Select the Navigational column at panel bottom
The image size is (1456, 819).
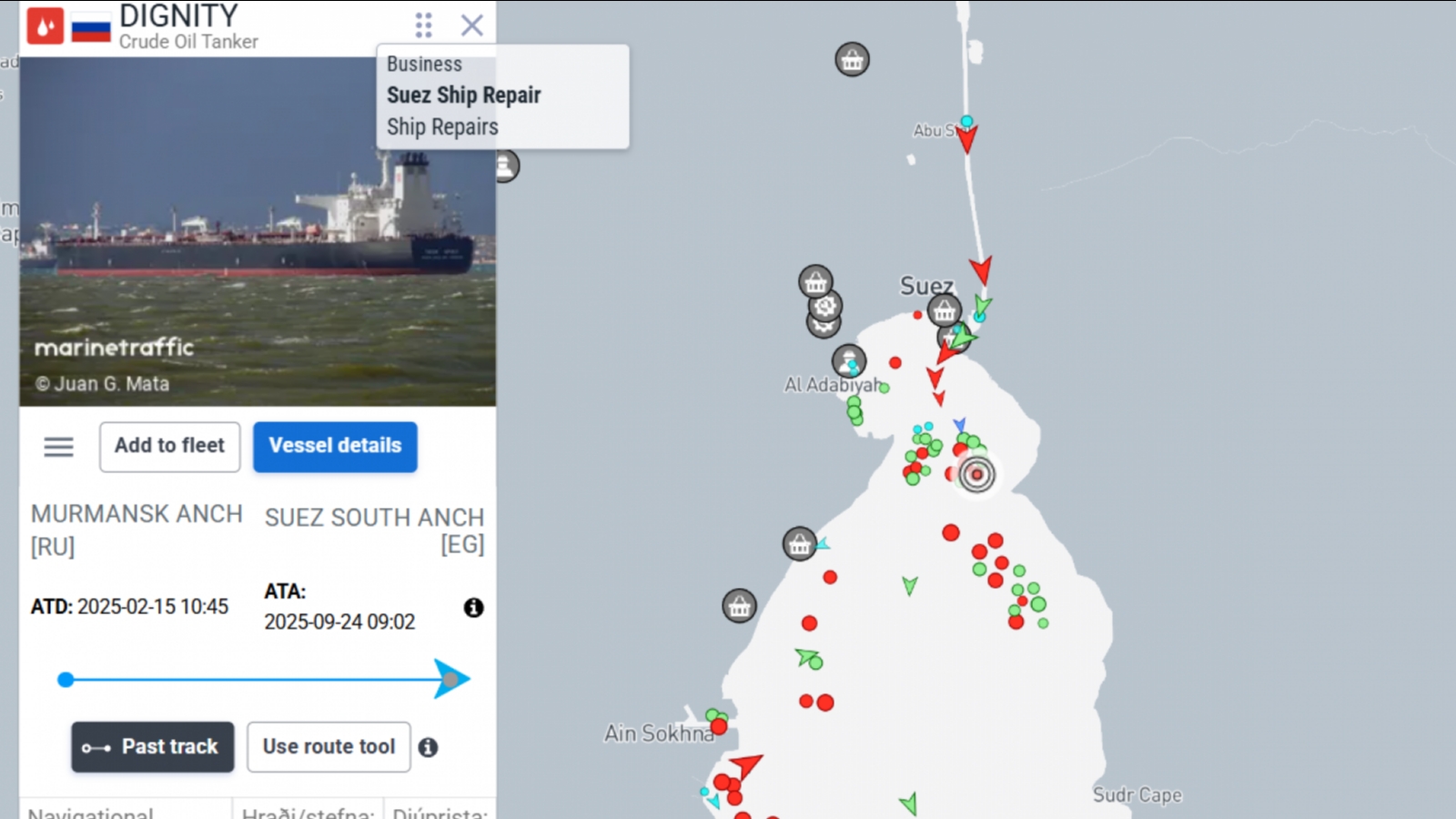[x=91, y=812]
